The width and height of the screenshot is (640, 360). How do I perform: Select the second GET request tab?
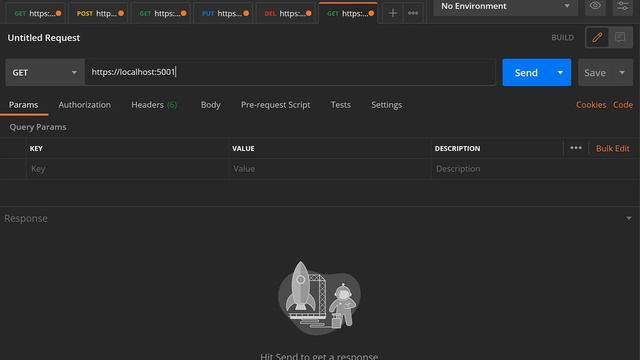[162, 13]
